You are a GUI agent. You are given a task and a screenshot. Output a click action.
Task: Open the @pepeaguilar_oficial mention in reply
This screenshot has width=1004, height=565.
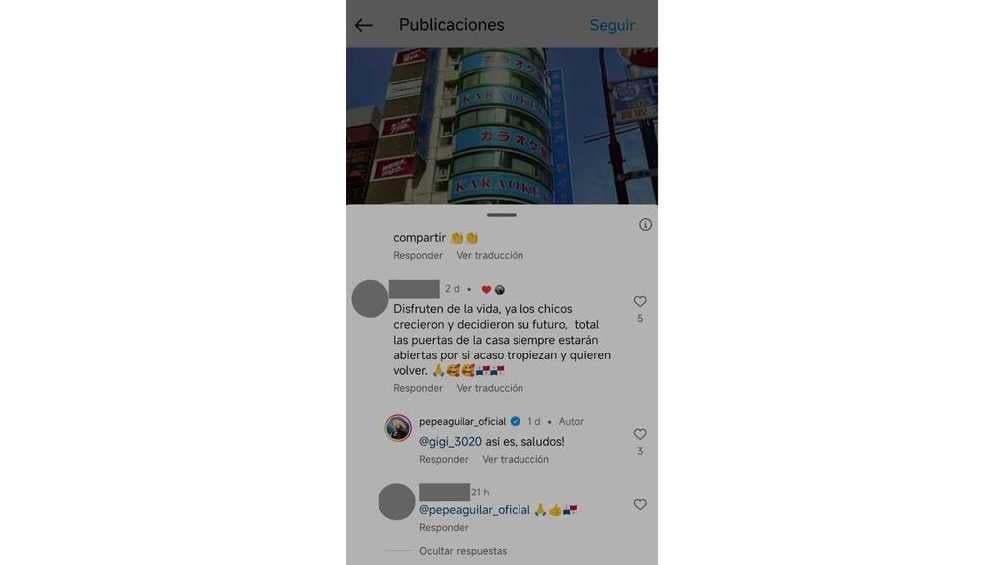coord(474,511)
